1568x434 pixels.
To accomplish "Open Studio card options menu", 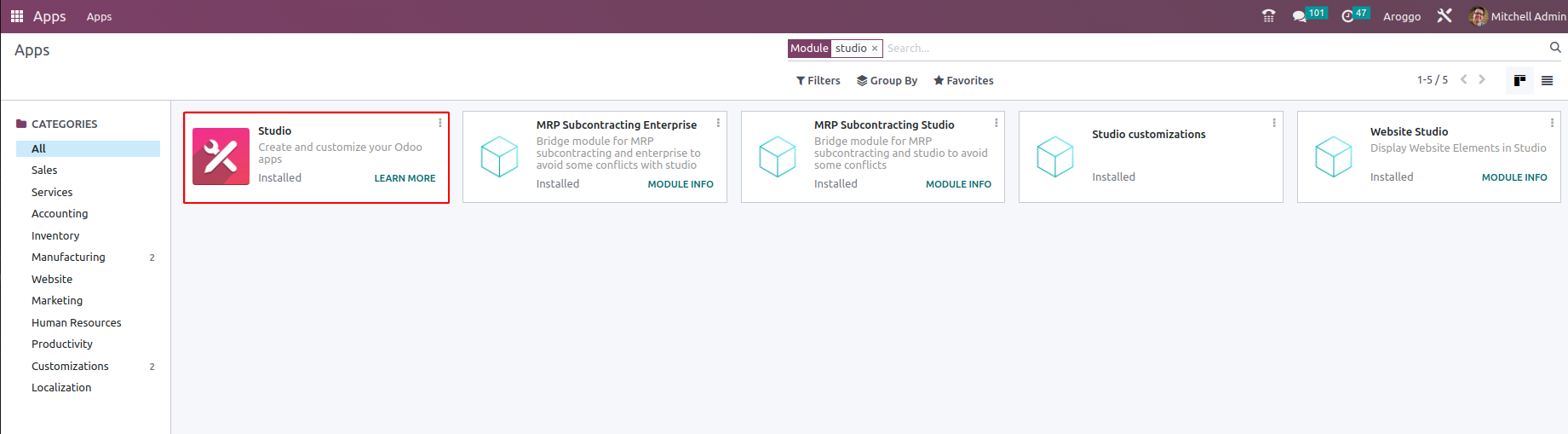I will pos(440,123).
